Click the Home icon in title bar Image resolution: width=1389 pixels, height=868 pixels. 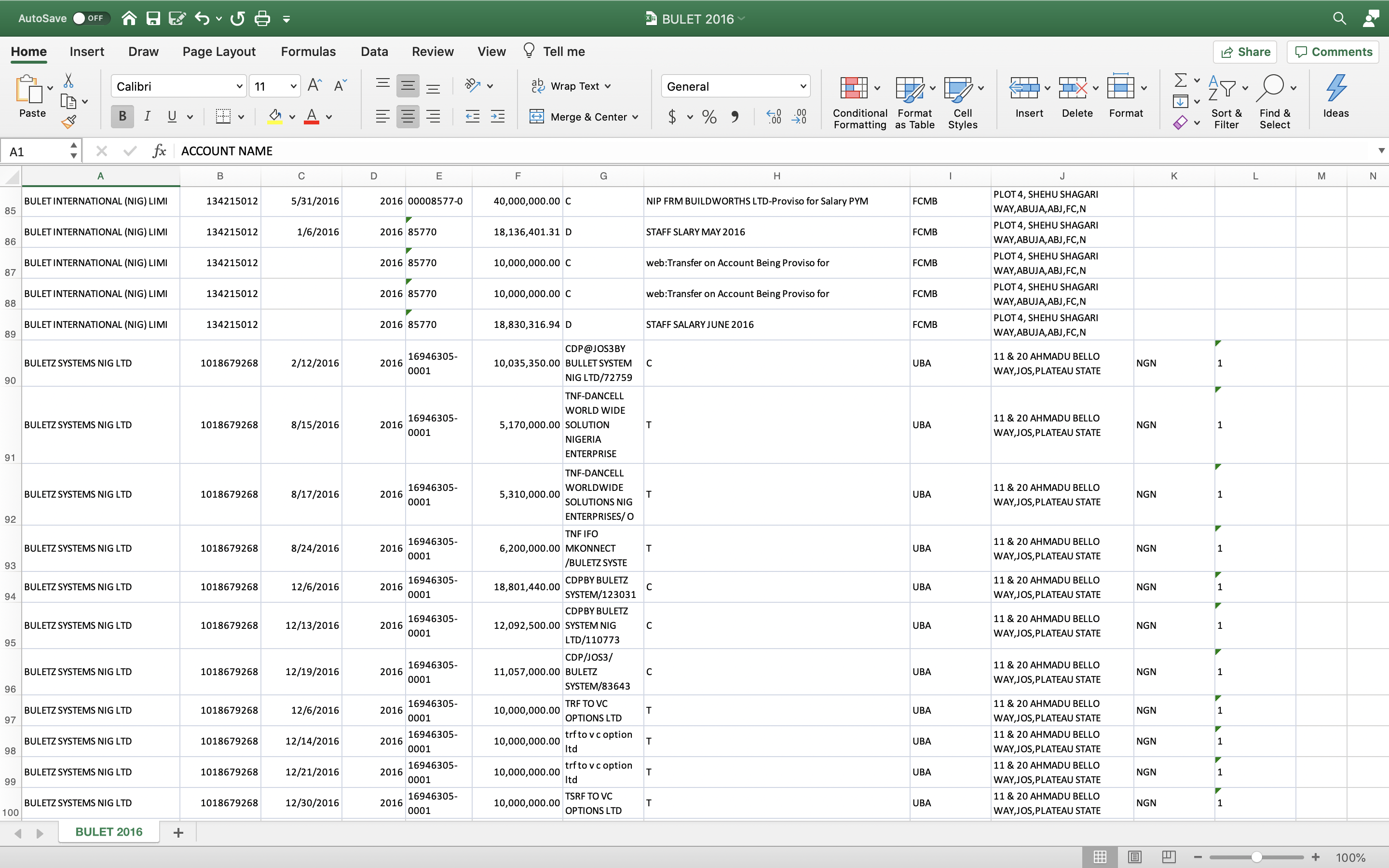click(129, 18)
